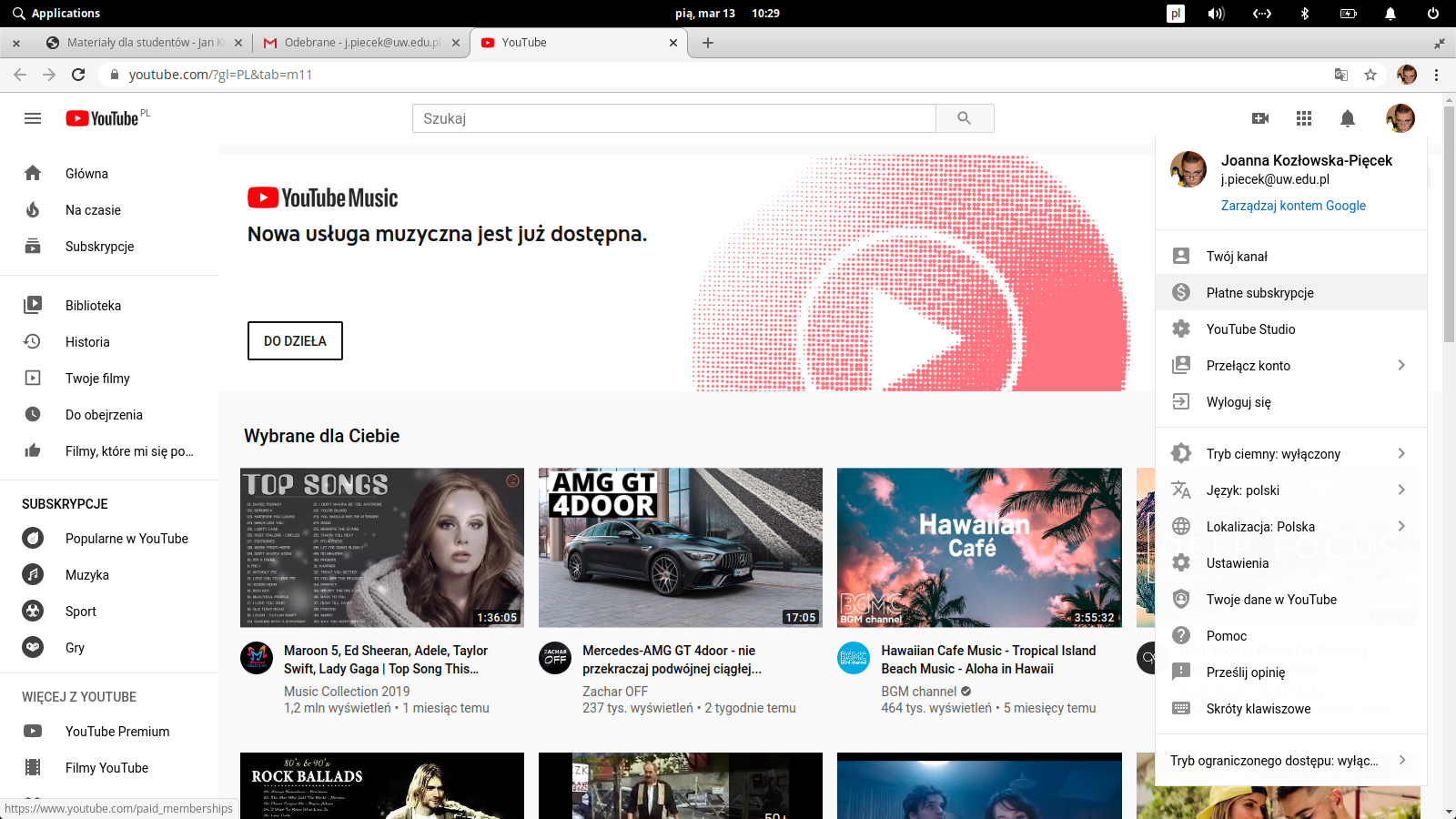The image size is (1456, 819).
Task: Open Mercedes-AMG GT 4door video title
Action: [672, 660]
